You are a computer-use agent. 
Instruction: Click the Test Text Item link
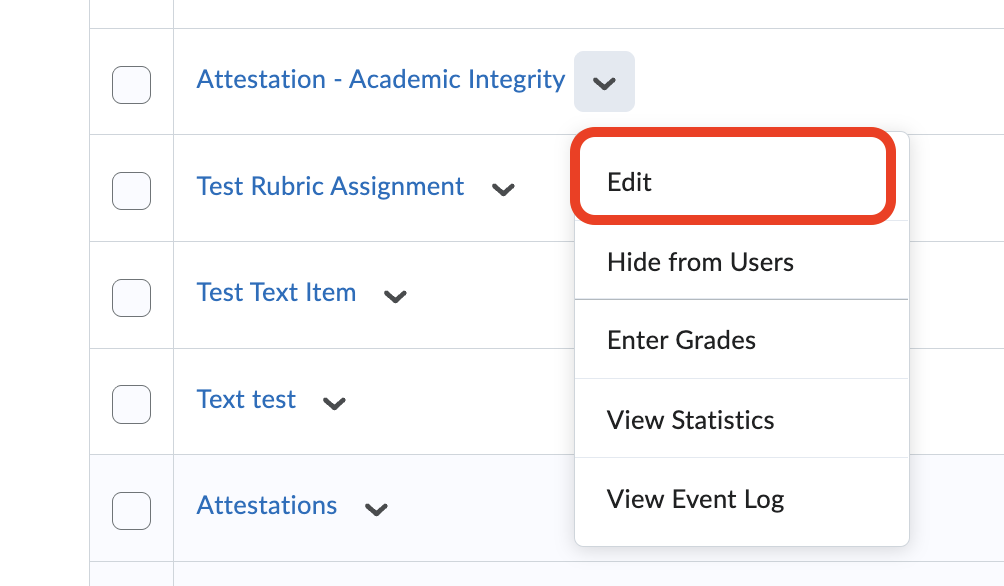[x=276, y=293]
